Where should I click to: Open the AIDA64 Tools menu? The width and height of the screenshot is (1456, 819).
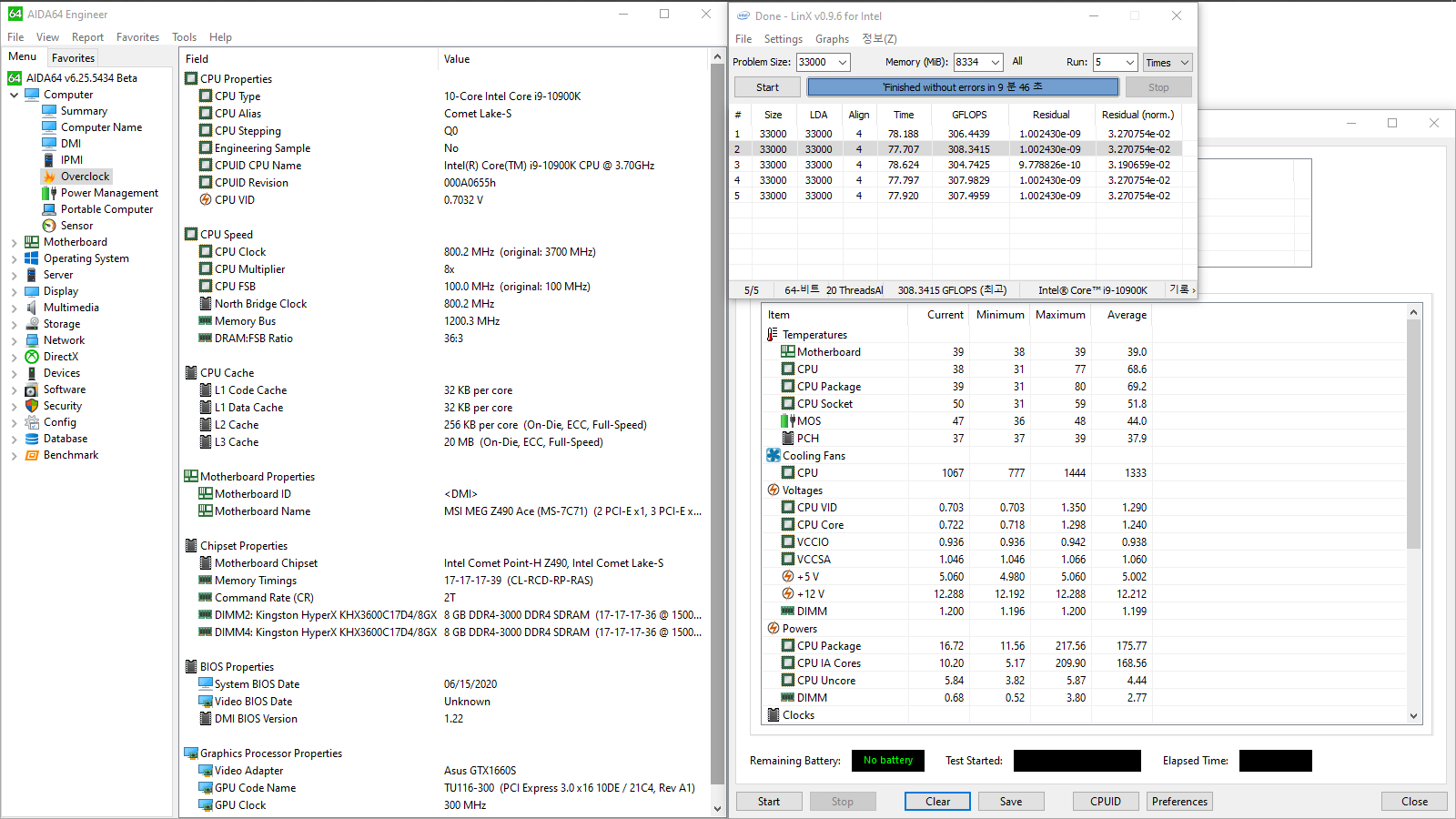184,37
